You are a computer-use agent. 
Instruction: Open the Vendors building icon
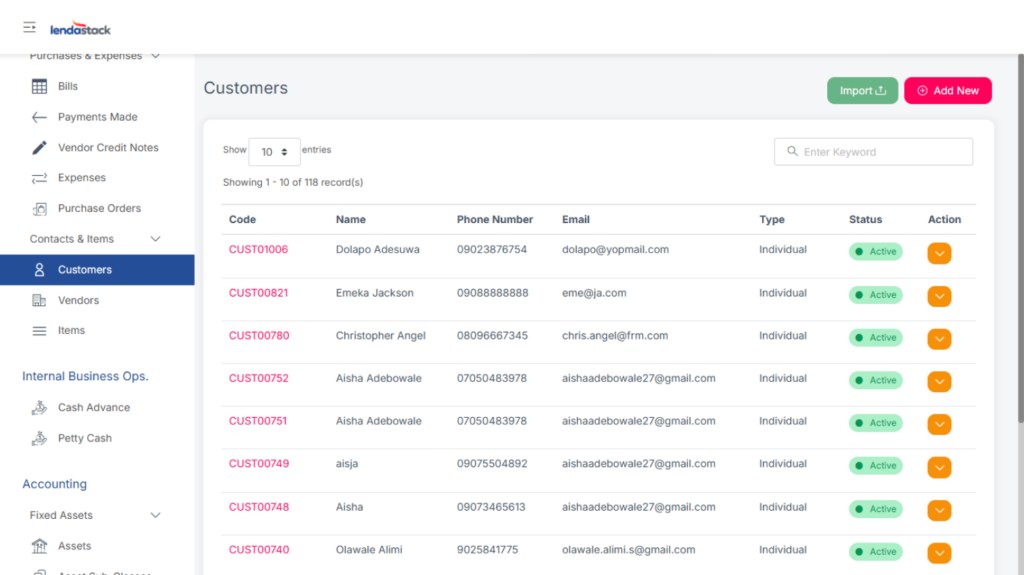[40, 300]
